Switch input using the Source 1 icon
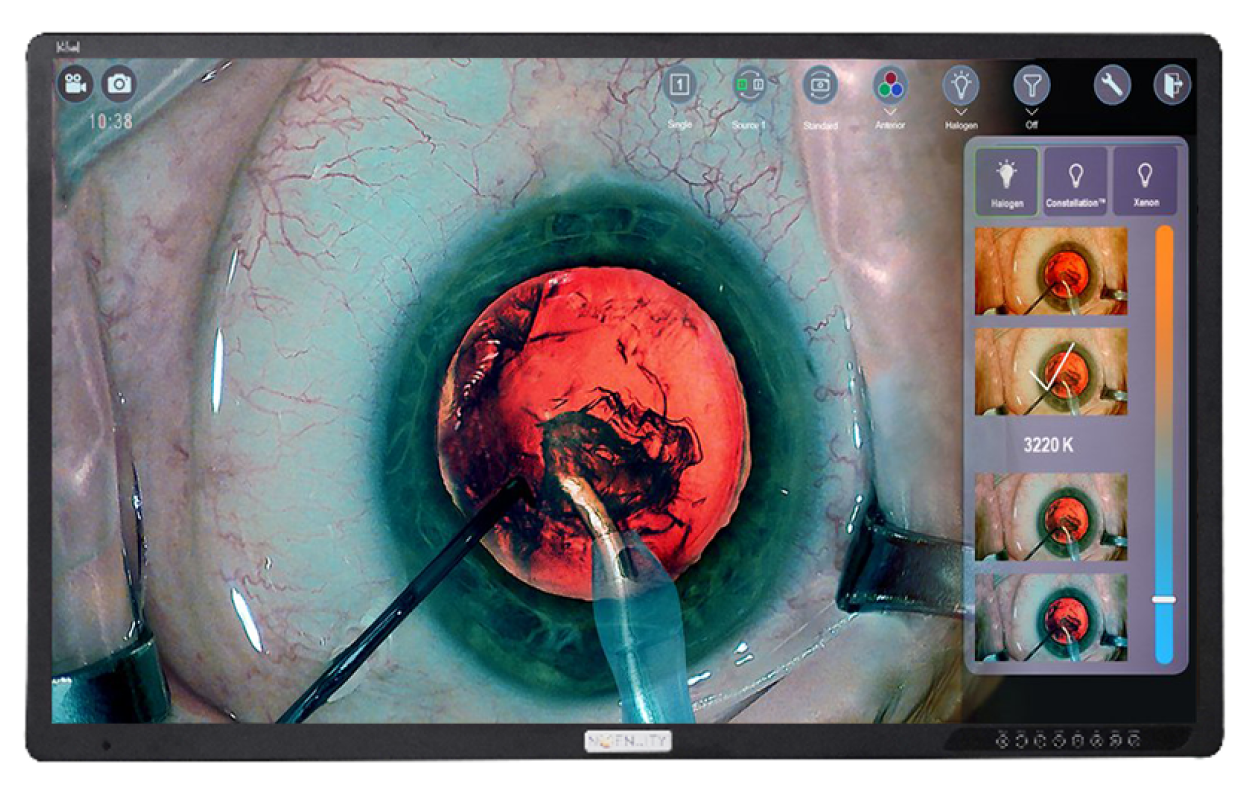 pyautogui.click(x=749, y=86)
